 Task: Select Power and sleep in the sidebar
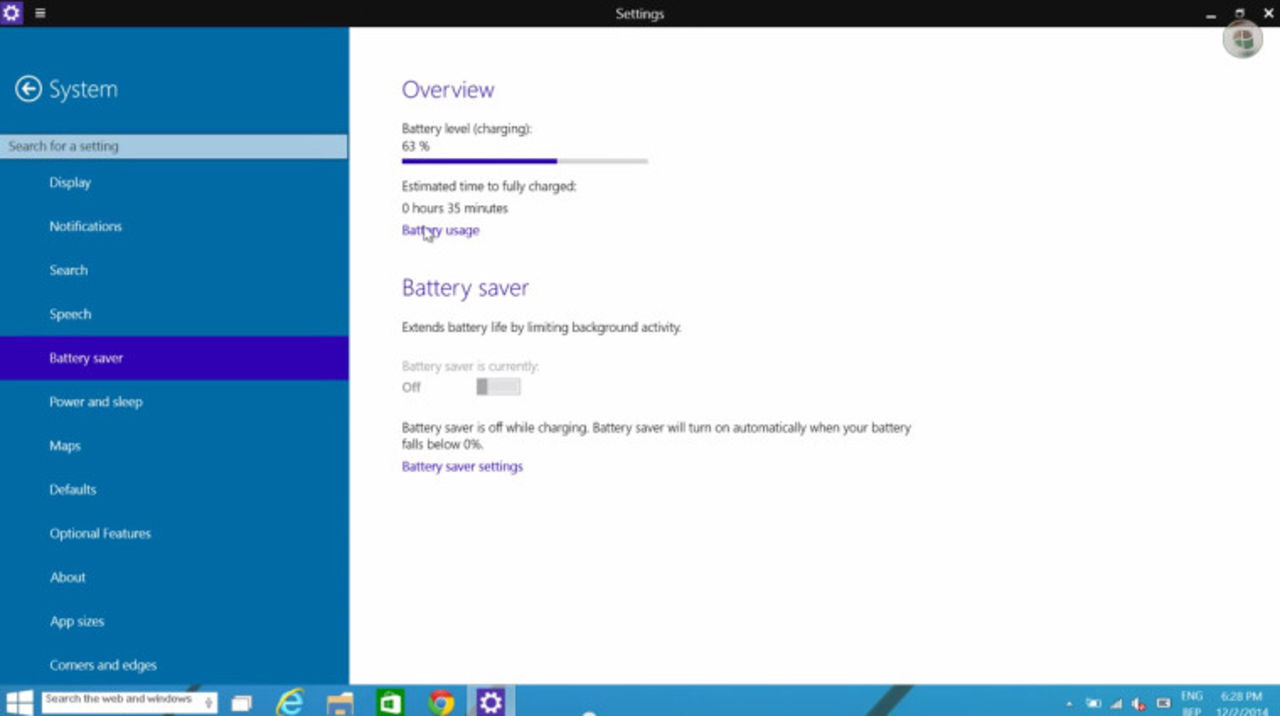96,401
